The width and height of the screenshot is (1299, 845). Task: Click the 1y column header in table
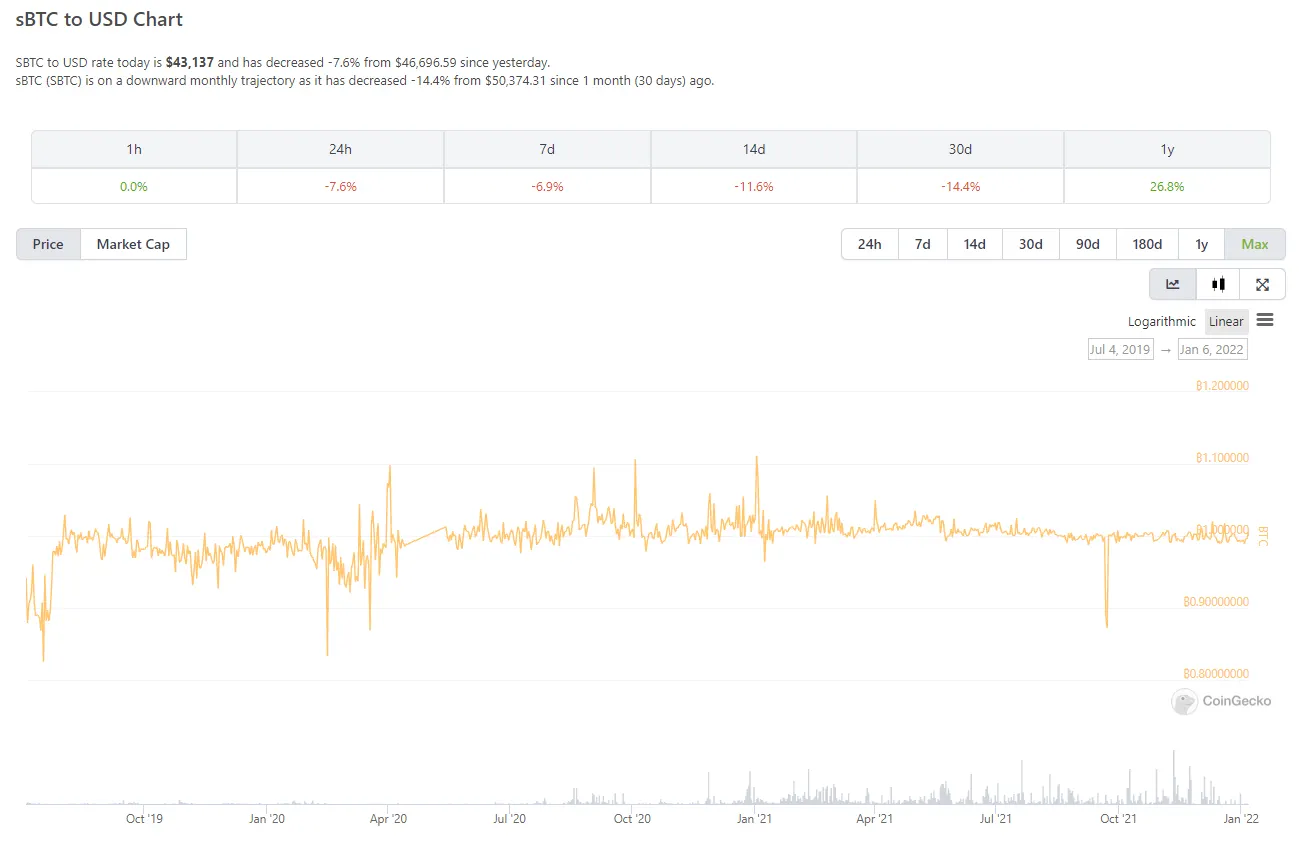[1167, 149]
